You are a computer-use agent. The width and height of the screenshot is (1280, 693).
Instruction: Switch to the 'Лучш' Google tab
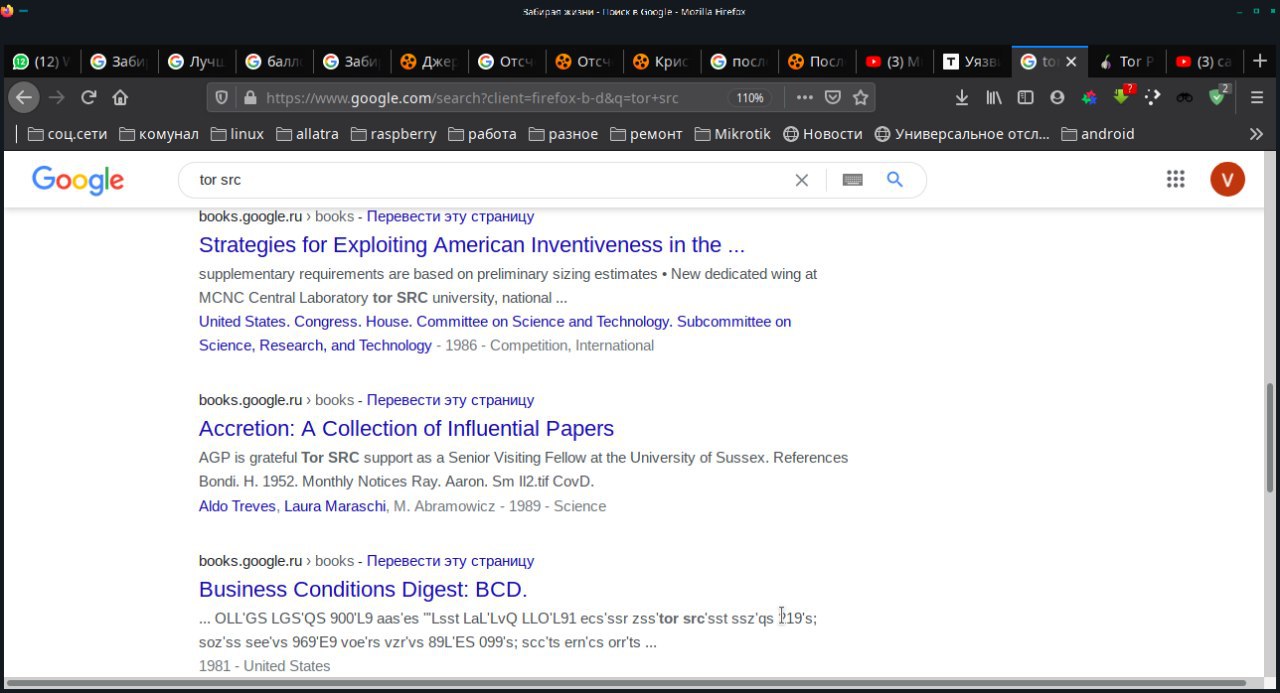[198, 61]
